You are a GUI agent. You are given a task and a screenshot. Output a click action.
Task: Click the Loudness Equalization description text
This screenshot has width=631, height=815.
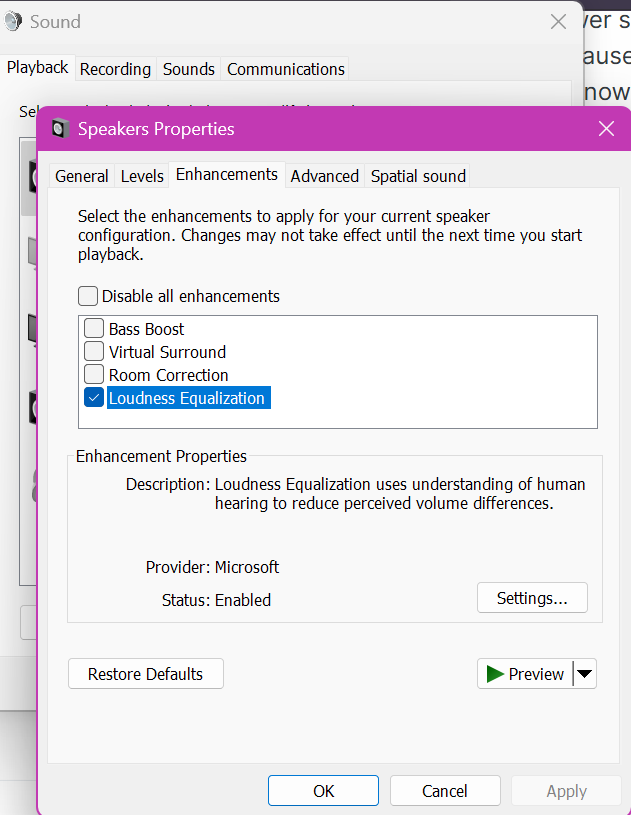(400, 493)
